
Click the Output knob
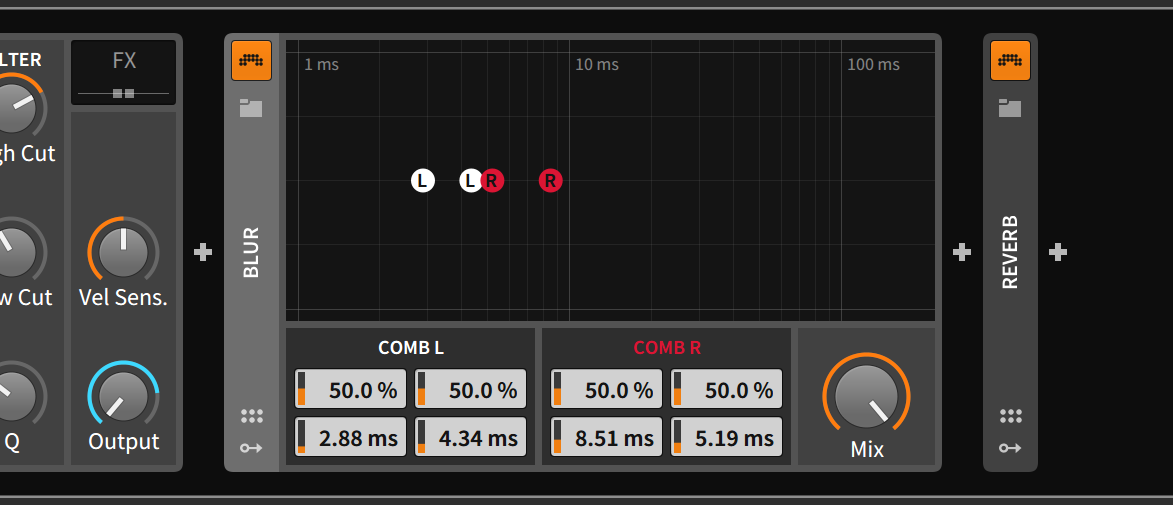click(123, 397)
